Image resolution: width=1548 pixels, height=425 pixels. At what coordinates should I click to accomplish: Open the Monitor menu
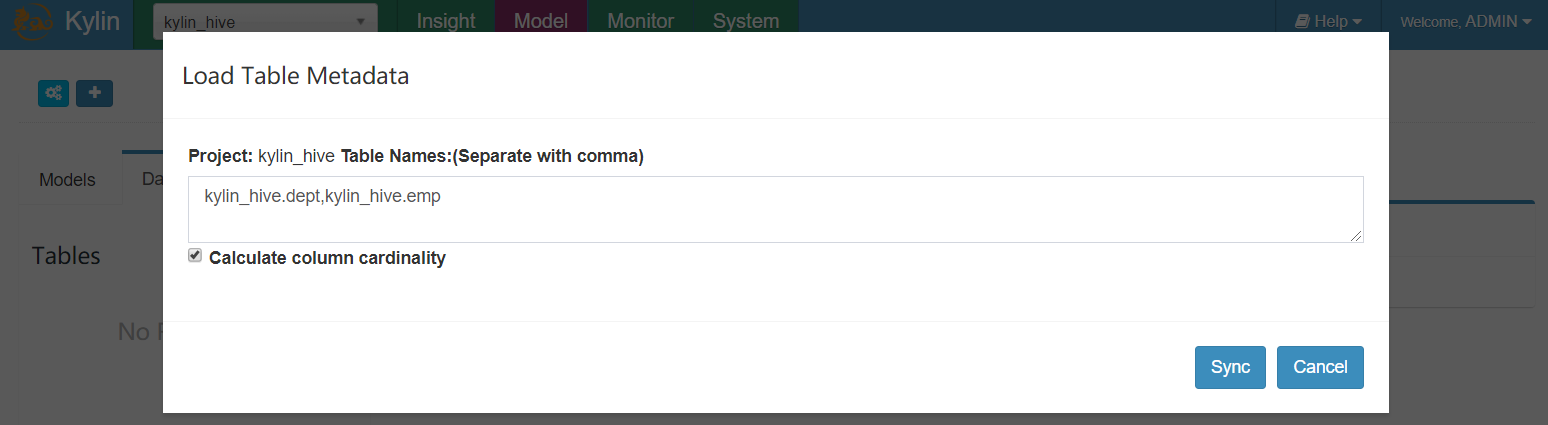coord(641,21)
